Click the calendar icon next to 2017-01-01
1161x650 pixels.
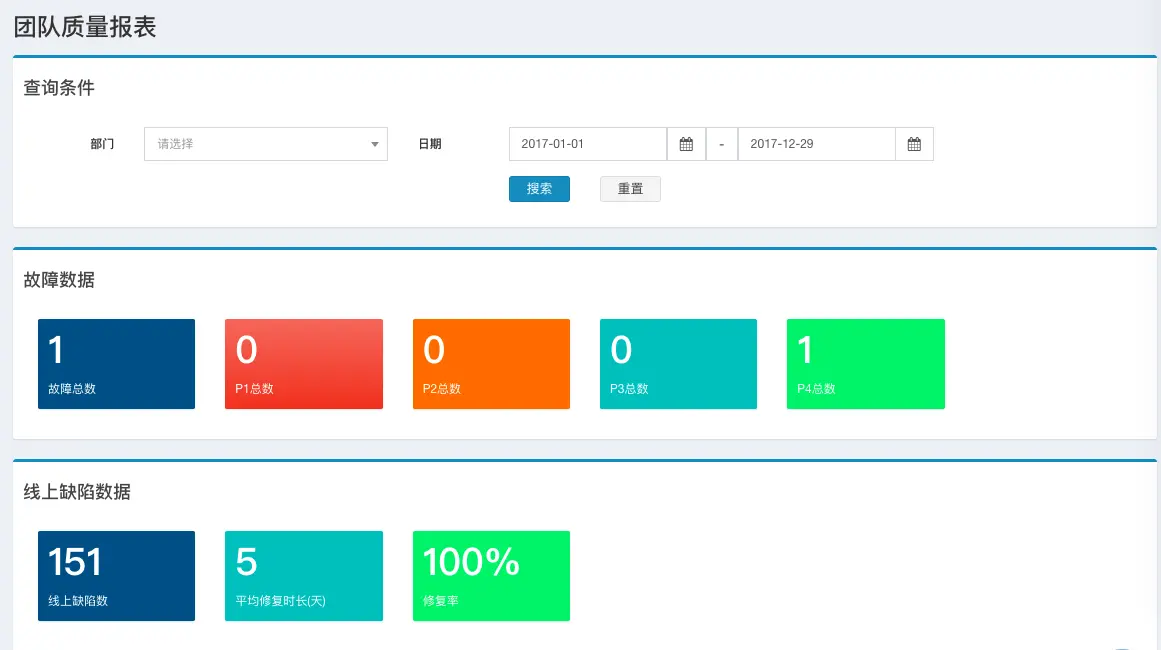687,143
